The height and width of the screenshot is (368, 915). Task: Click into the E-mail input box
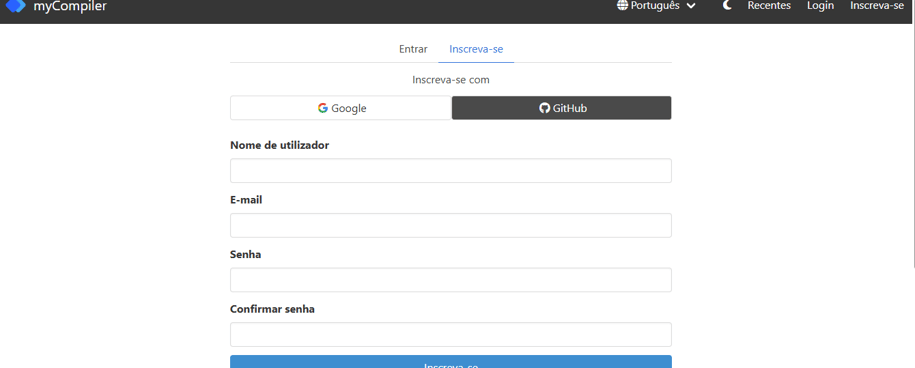click(x=450, y=225)
